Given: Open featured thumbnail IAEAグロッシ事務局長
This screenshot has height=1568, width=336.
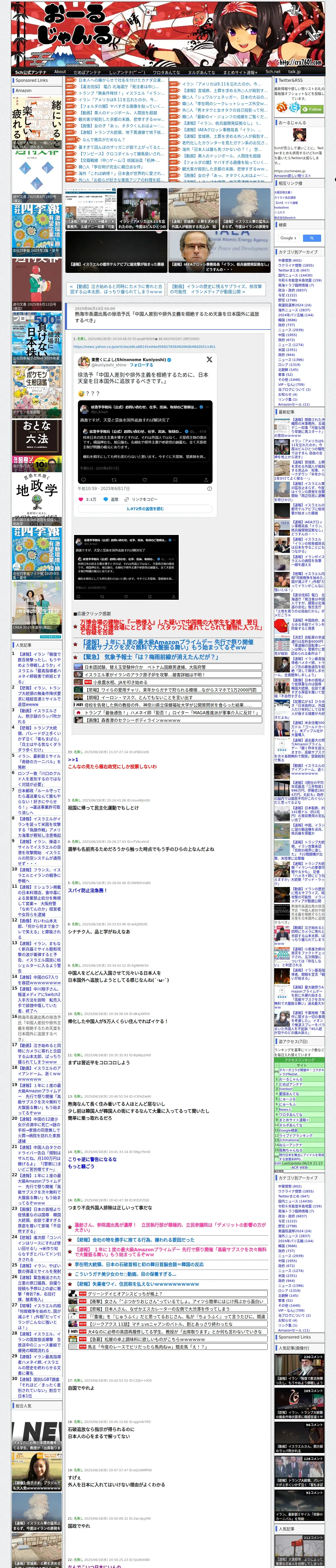Looking at the screenshot, I should coord(220,251).
